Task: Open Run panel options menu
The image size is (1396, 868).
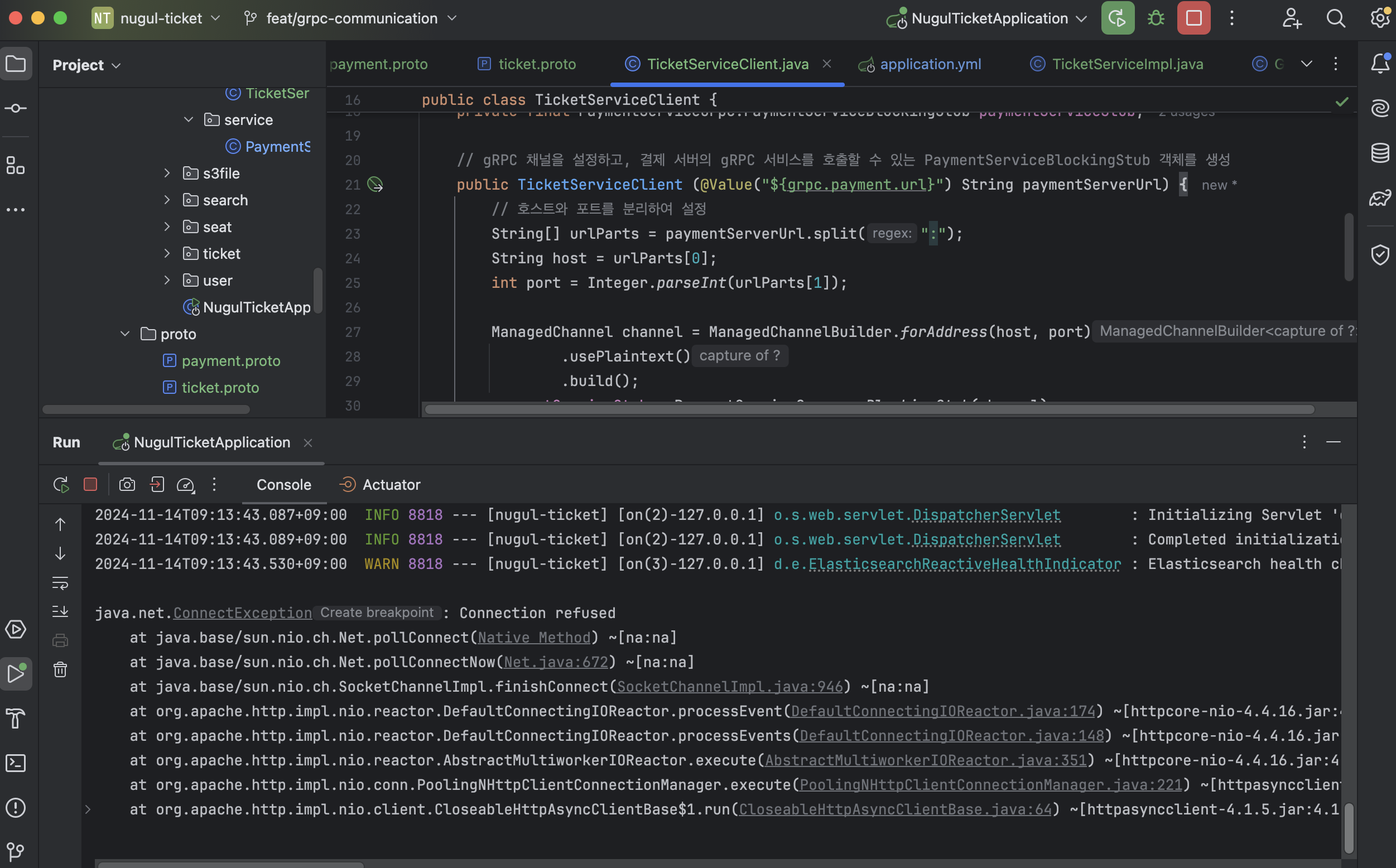Action: (1304, 442)
